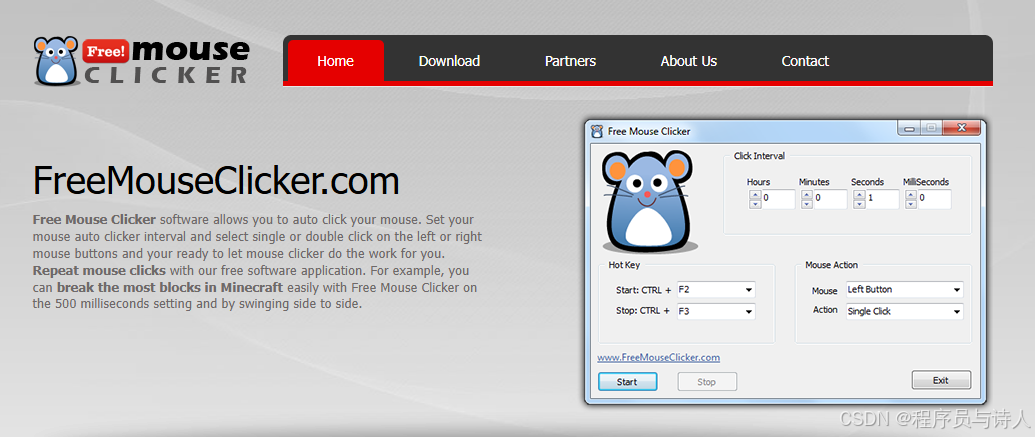Click the 'Start: CTRL +' label

tap(642, 290)
